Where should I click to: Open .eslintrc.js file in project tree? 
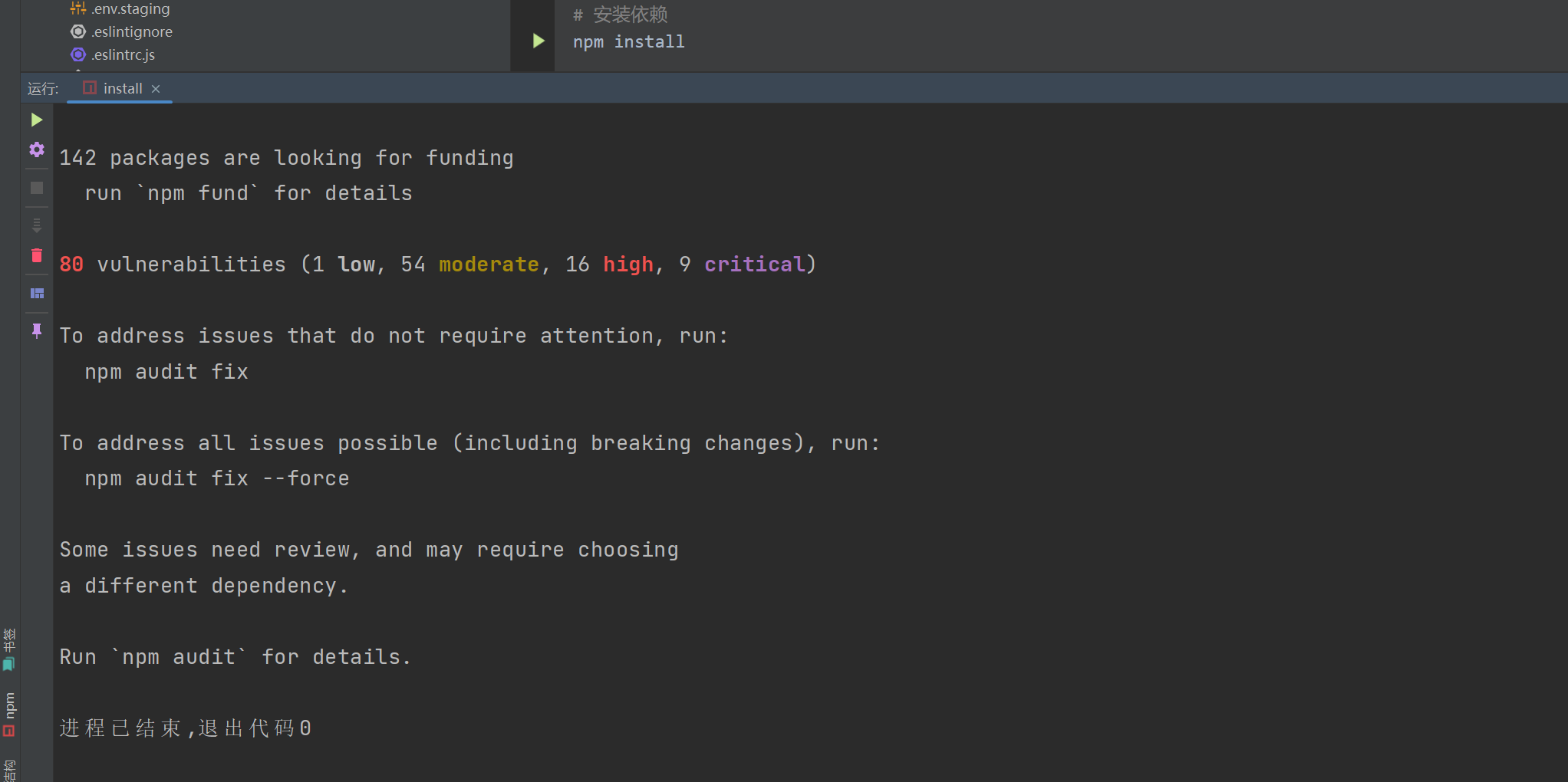click(x=114, y=54)
